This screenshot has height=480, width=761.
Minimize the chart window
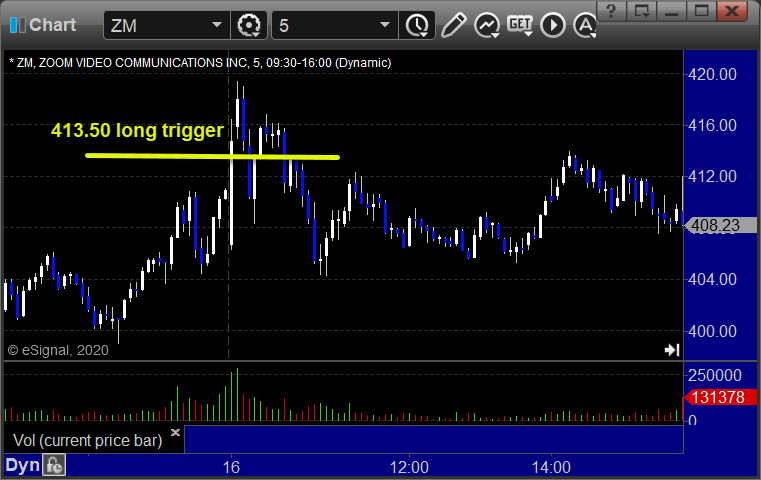pyautogui.click(x=672, y=11)
